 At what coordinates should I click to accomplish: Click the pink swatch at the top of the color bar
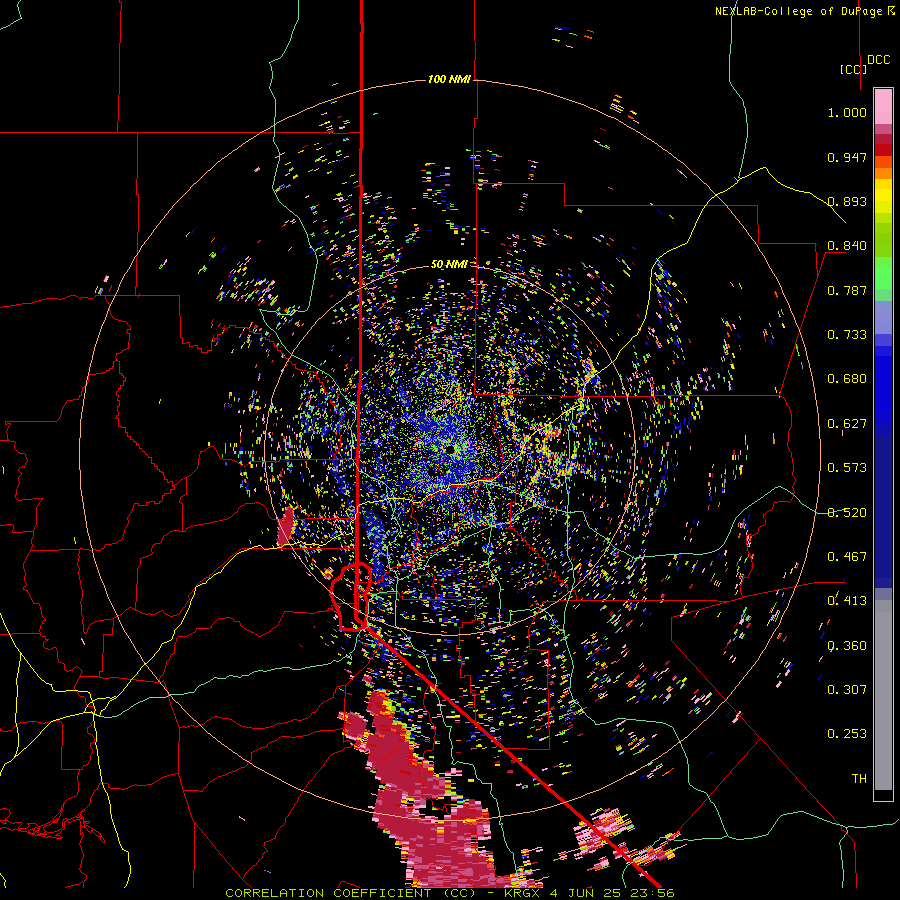click(883, 107)
